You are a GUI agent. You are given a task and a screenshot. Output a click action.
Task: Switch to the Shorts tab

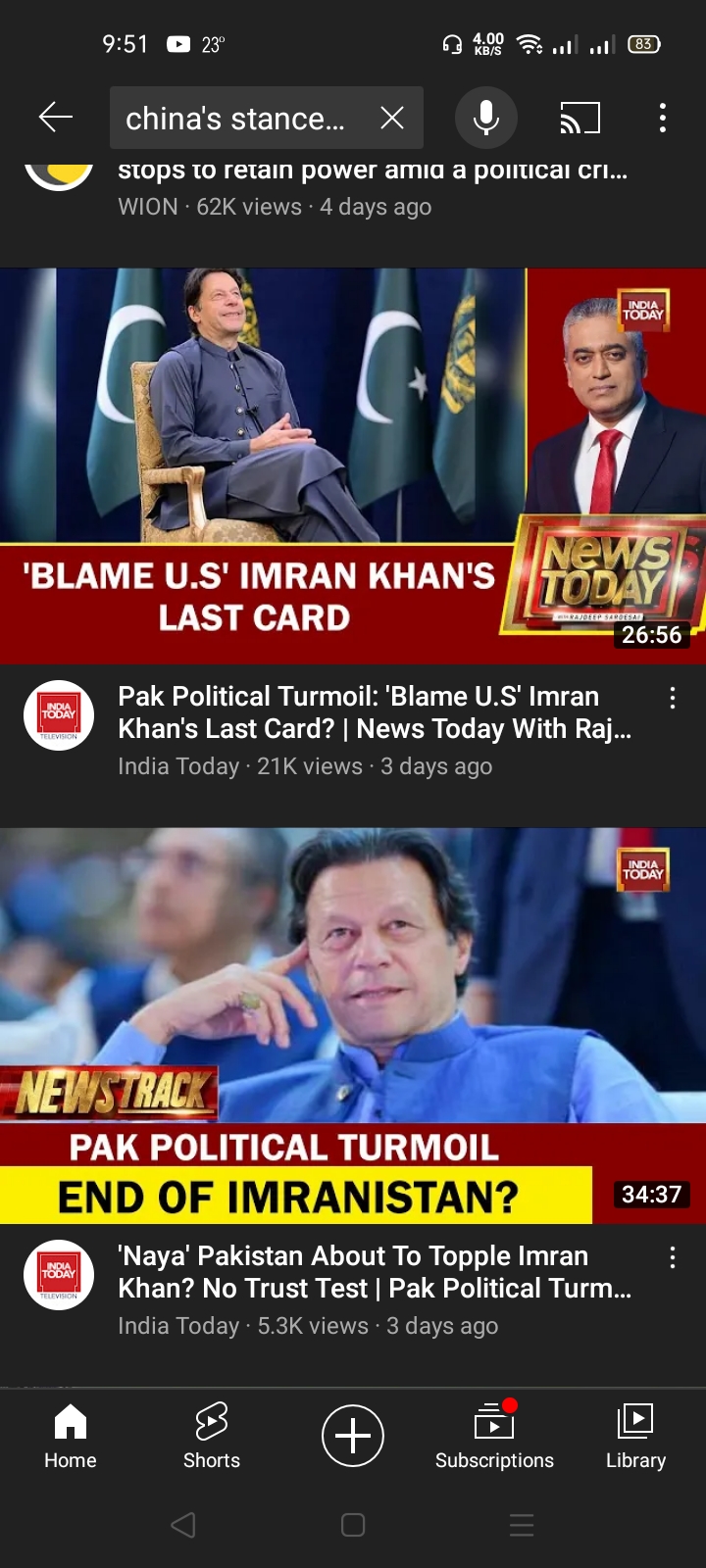point(212,1436)
